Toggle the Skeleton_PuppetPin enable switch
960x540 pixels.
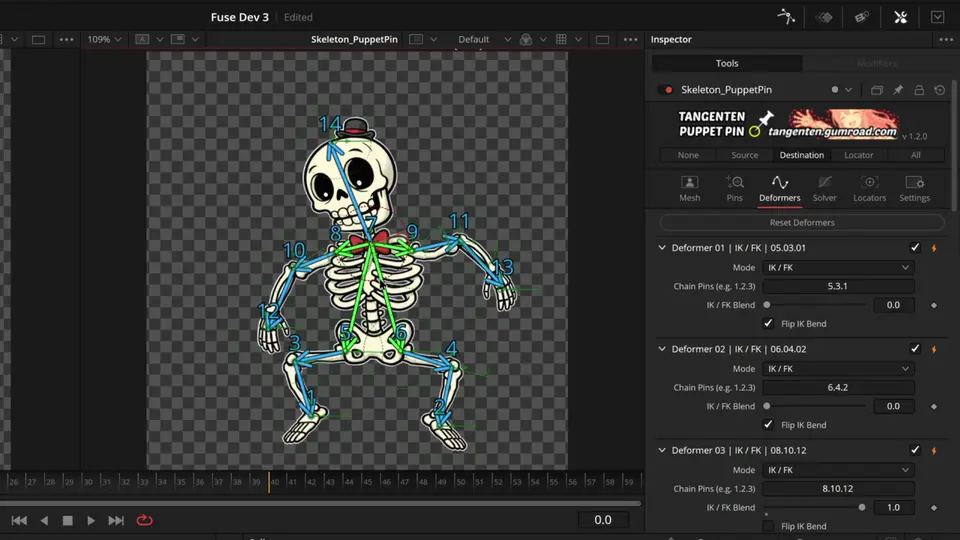pyautogui.click(x=666, y=89)
